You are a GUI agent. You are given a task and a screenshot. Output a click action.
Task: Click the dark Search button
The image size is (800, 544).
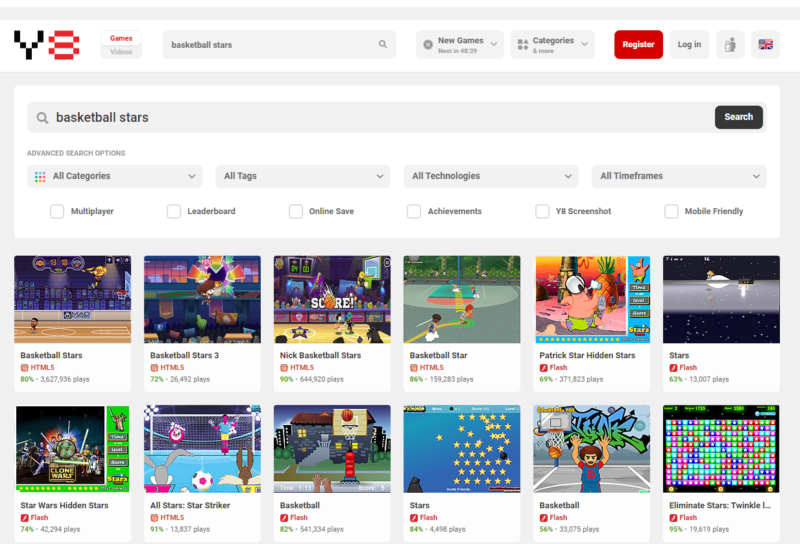point(738,117)
